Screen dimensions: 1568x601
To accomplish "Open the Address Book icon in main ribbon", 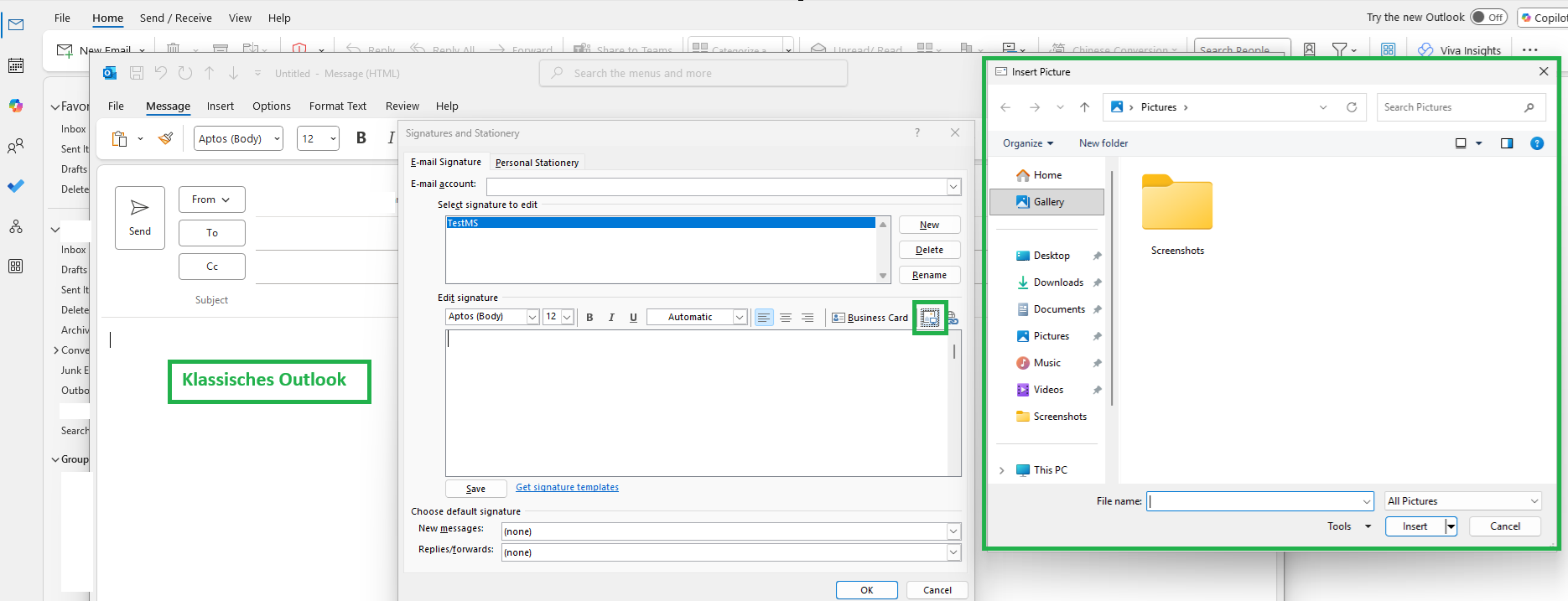I will [1310, 49].
